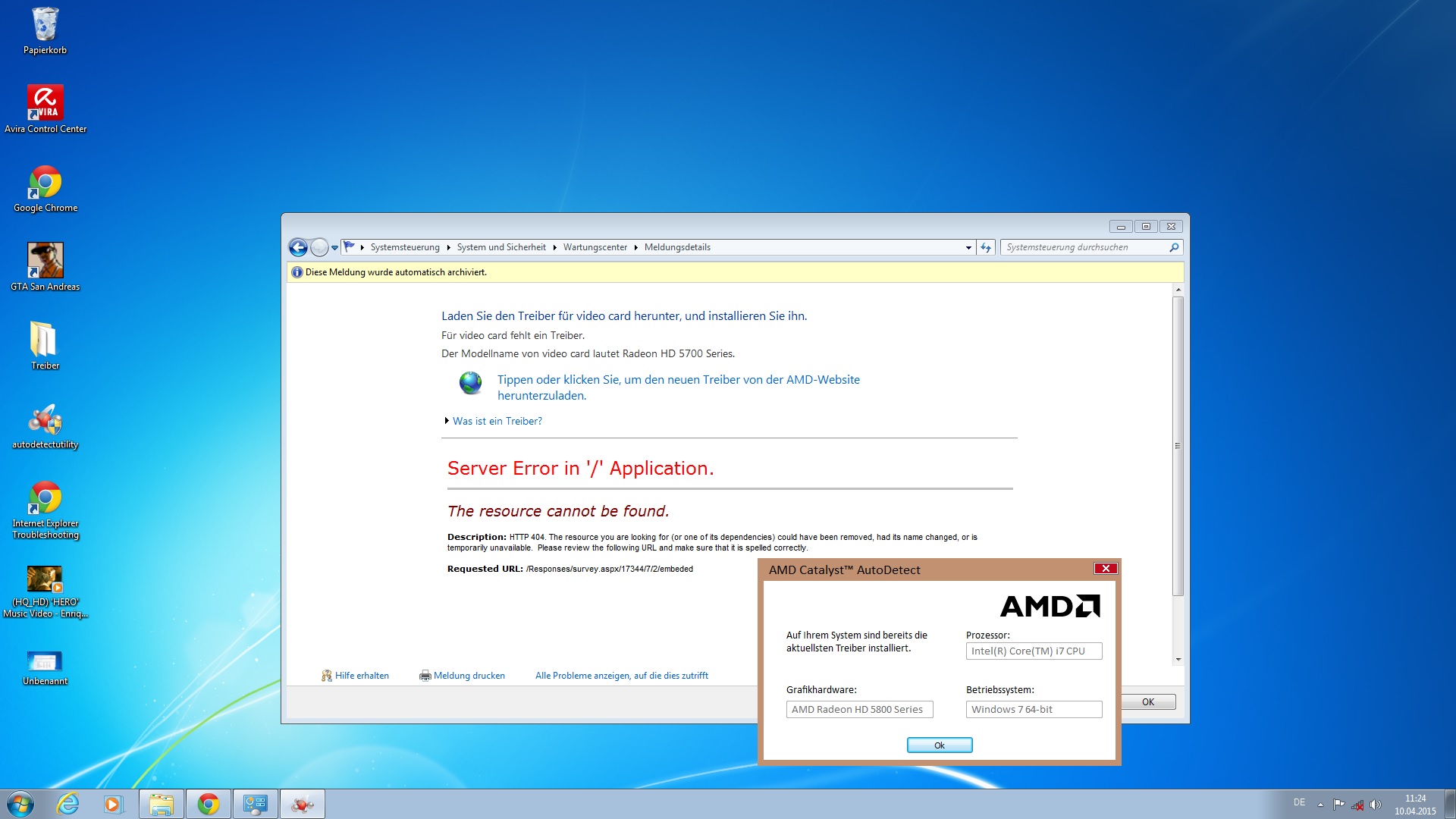Click the volume icon in system tray
Screen dimensions: 1456x819
[1376, 805]
